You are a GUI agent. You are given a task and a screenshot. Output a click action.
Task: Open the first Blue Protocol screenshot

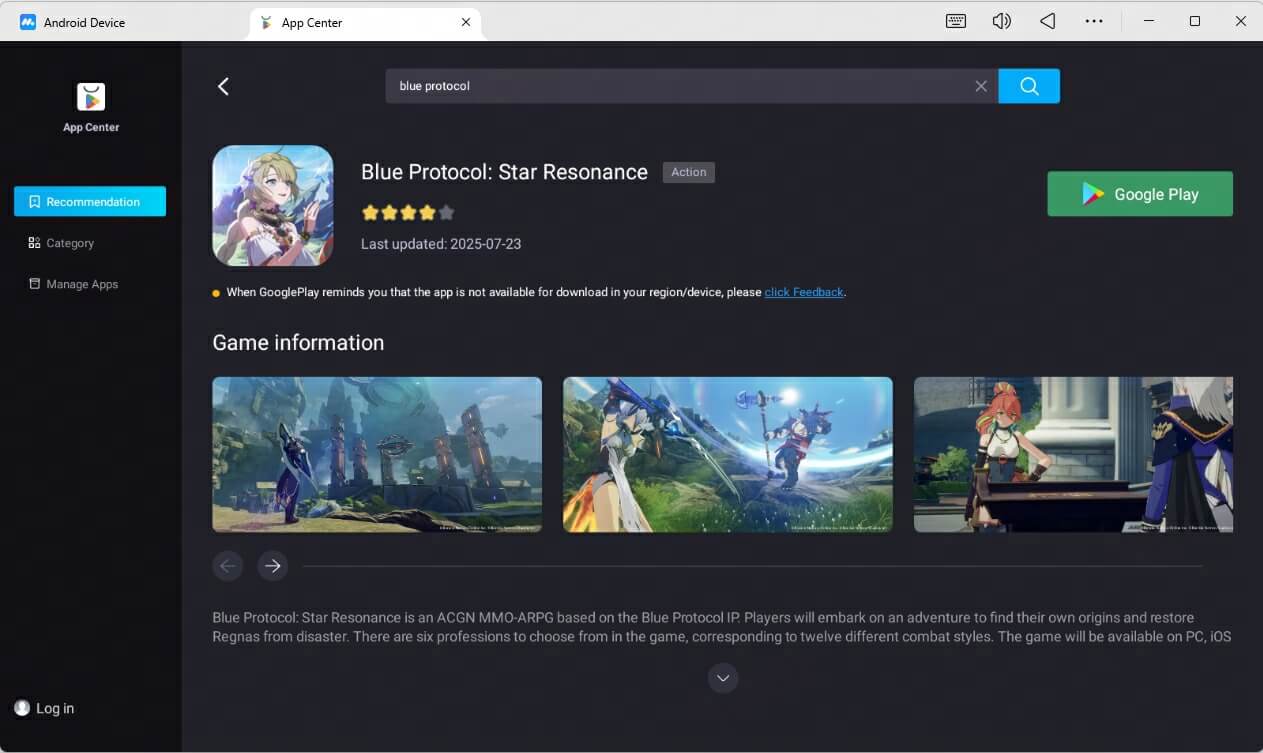pos(377,454)
